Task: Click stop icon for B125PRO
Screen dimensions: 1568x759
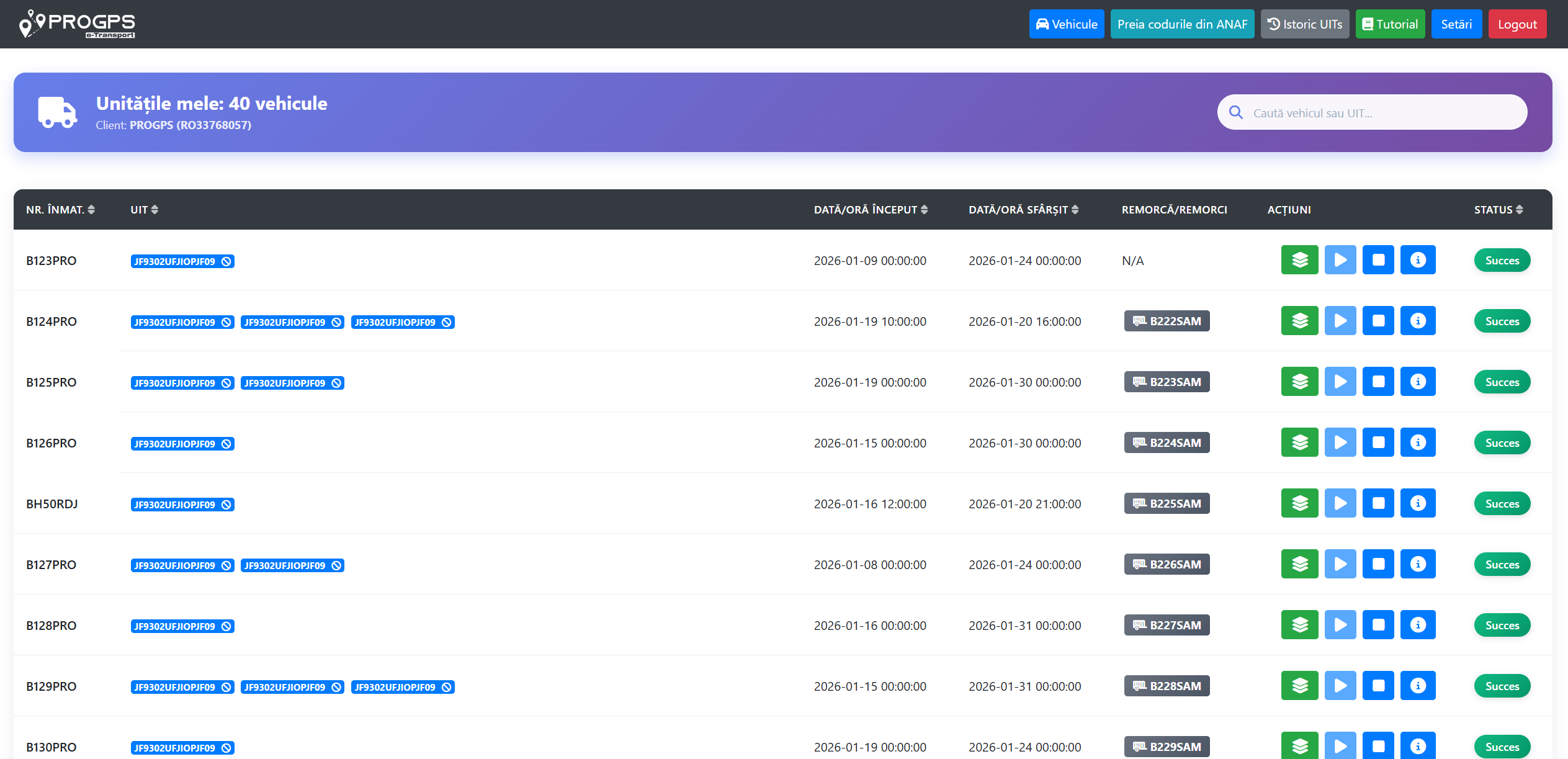Action: coord(1378,382)
